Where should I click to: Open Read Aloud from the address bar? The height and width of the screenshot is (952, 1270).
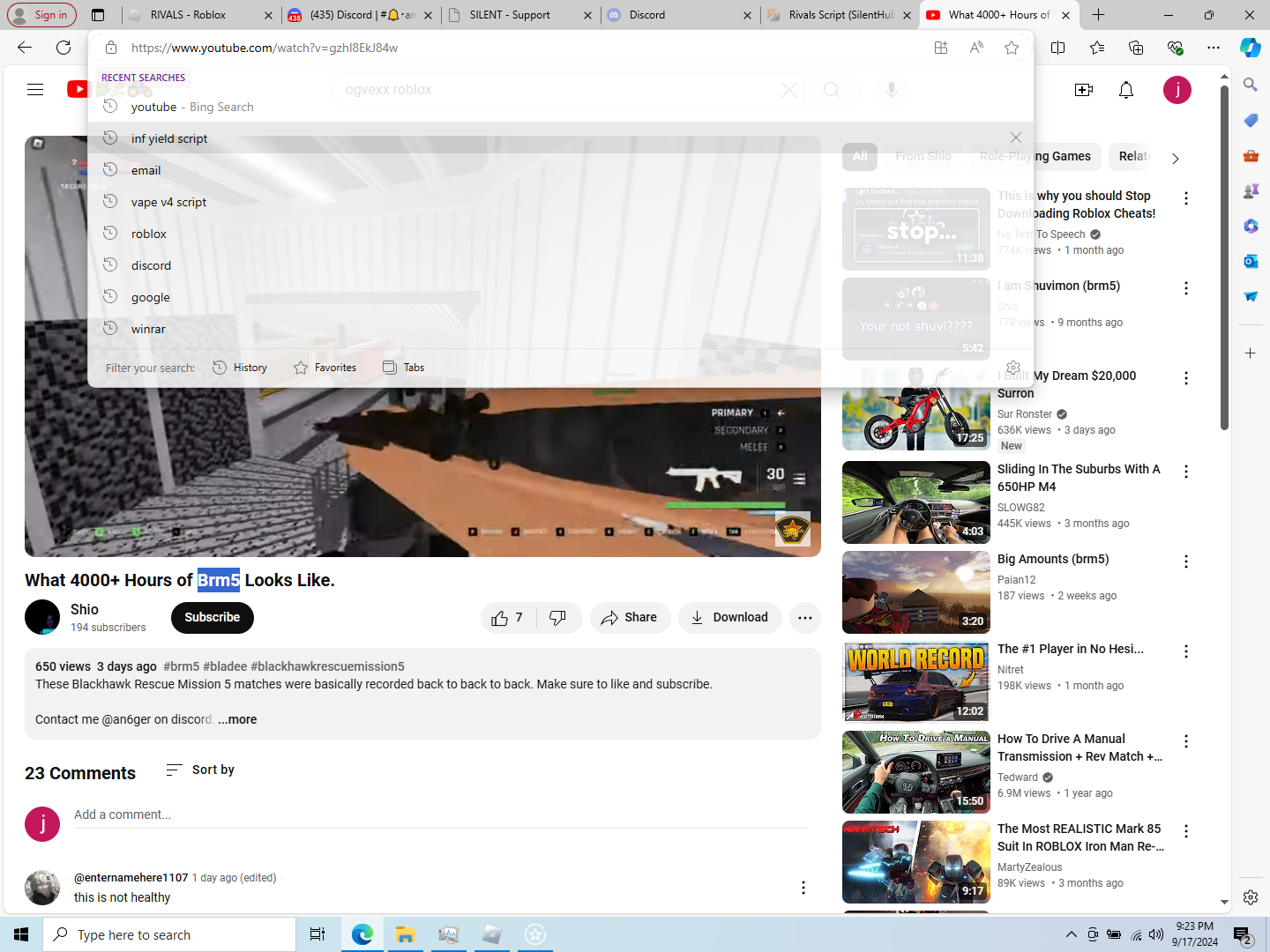(976, 48)
